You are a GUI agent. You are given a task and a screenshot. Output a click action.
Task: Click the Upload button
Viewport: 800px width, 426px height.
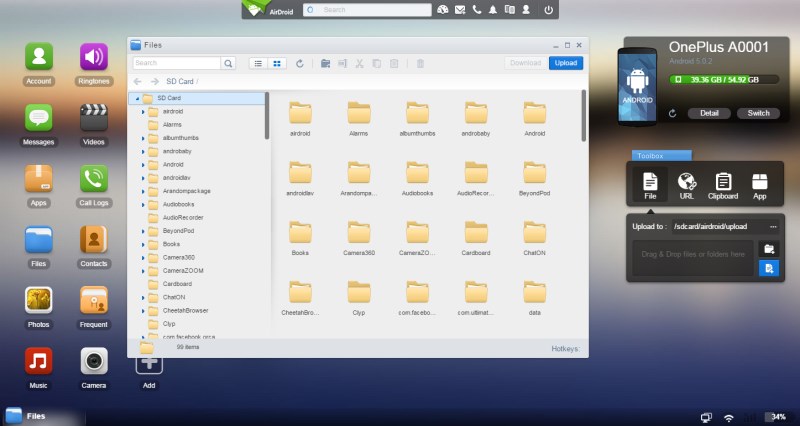tap(566, 63)
